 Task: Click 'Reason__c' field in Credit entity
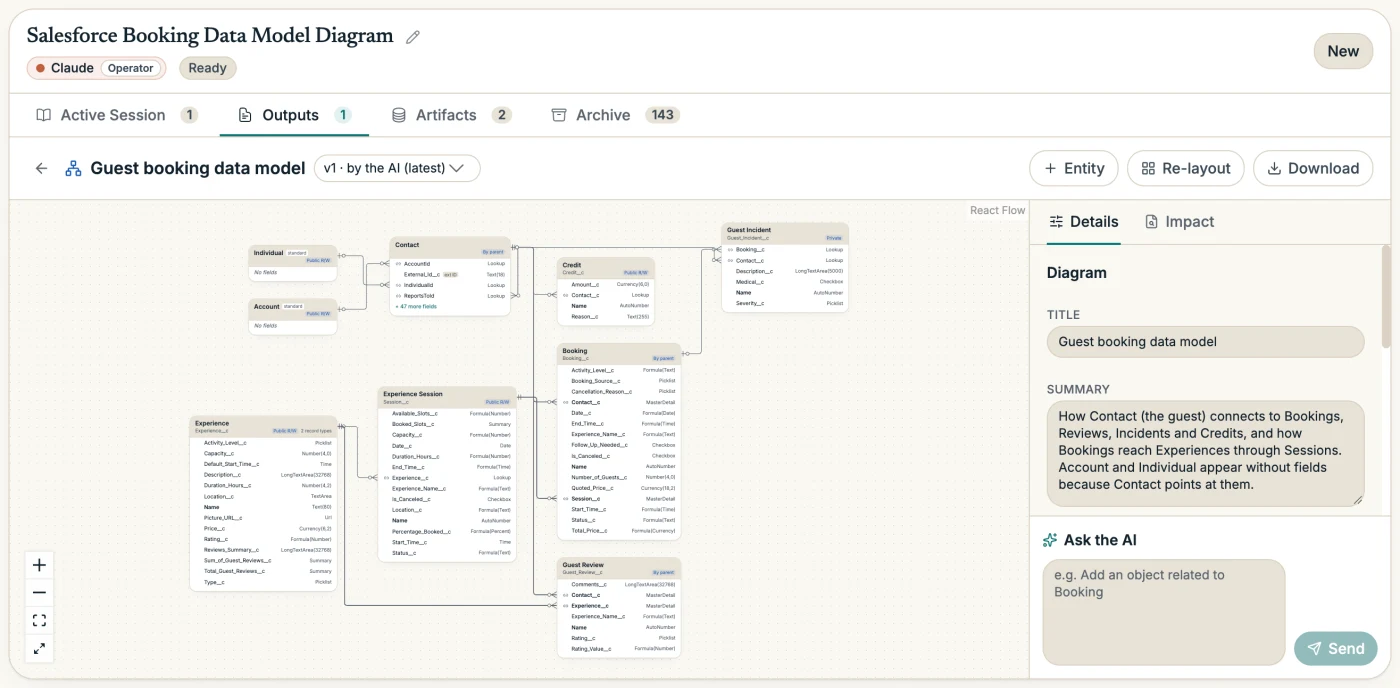pos(606,316)
